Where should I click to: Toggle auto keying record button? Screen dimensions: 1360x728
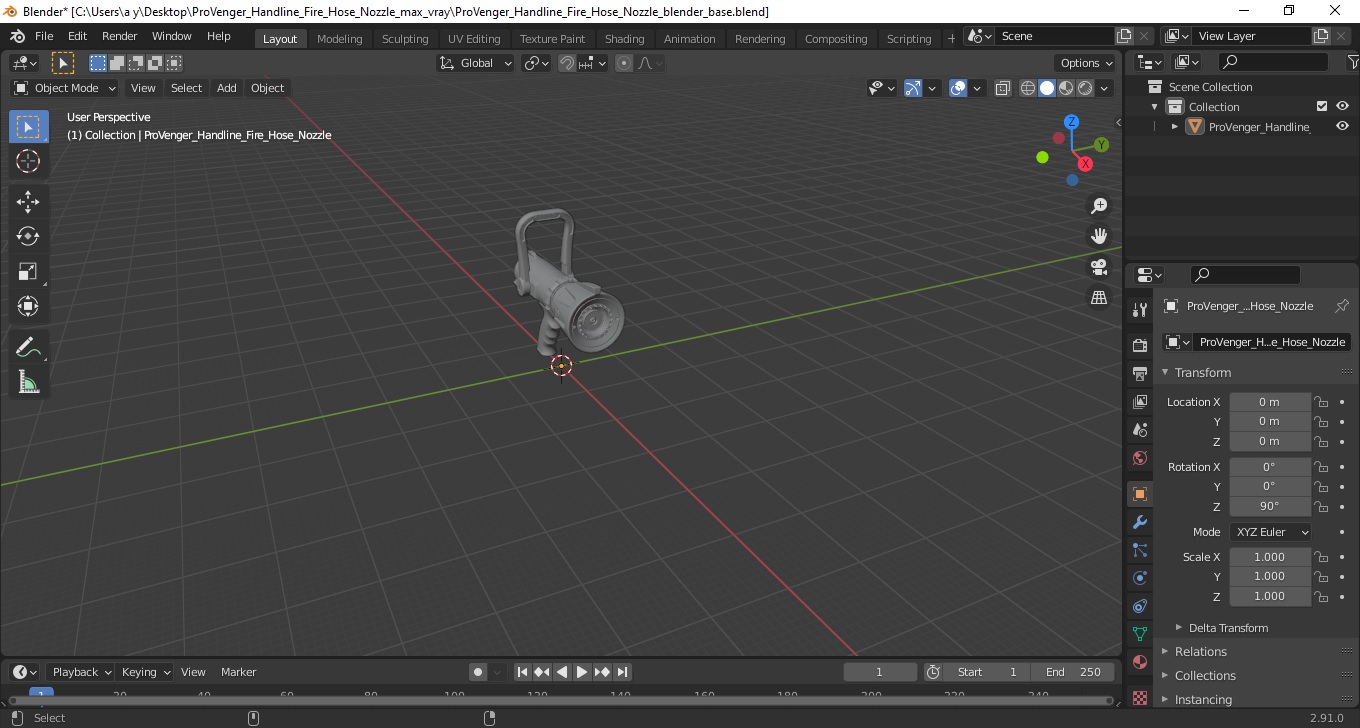478,672
